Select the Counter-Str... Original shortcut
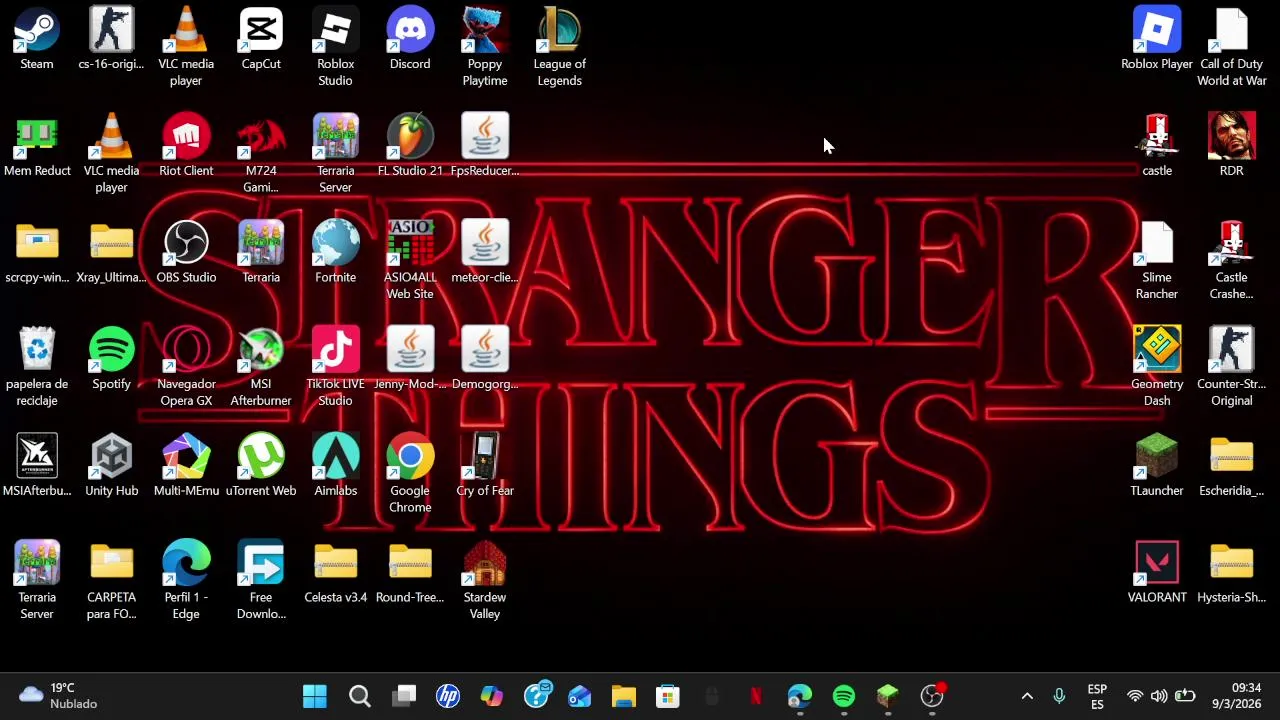1280x720 pixels. pyautogui.click(x=1232, y=367)
